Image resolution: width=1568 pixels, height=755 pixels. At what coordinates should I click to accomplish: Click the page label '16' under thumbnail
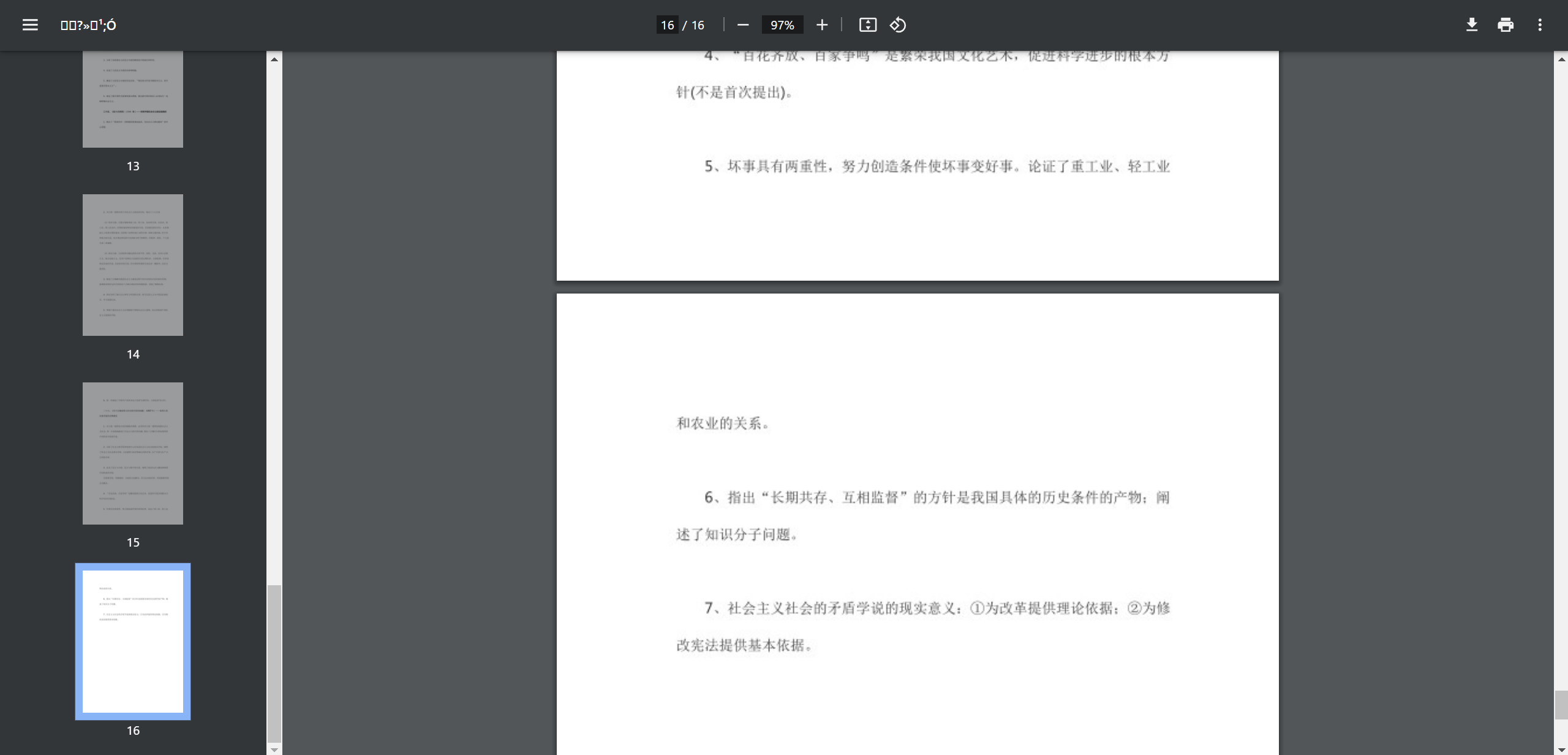click(133, 730)
